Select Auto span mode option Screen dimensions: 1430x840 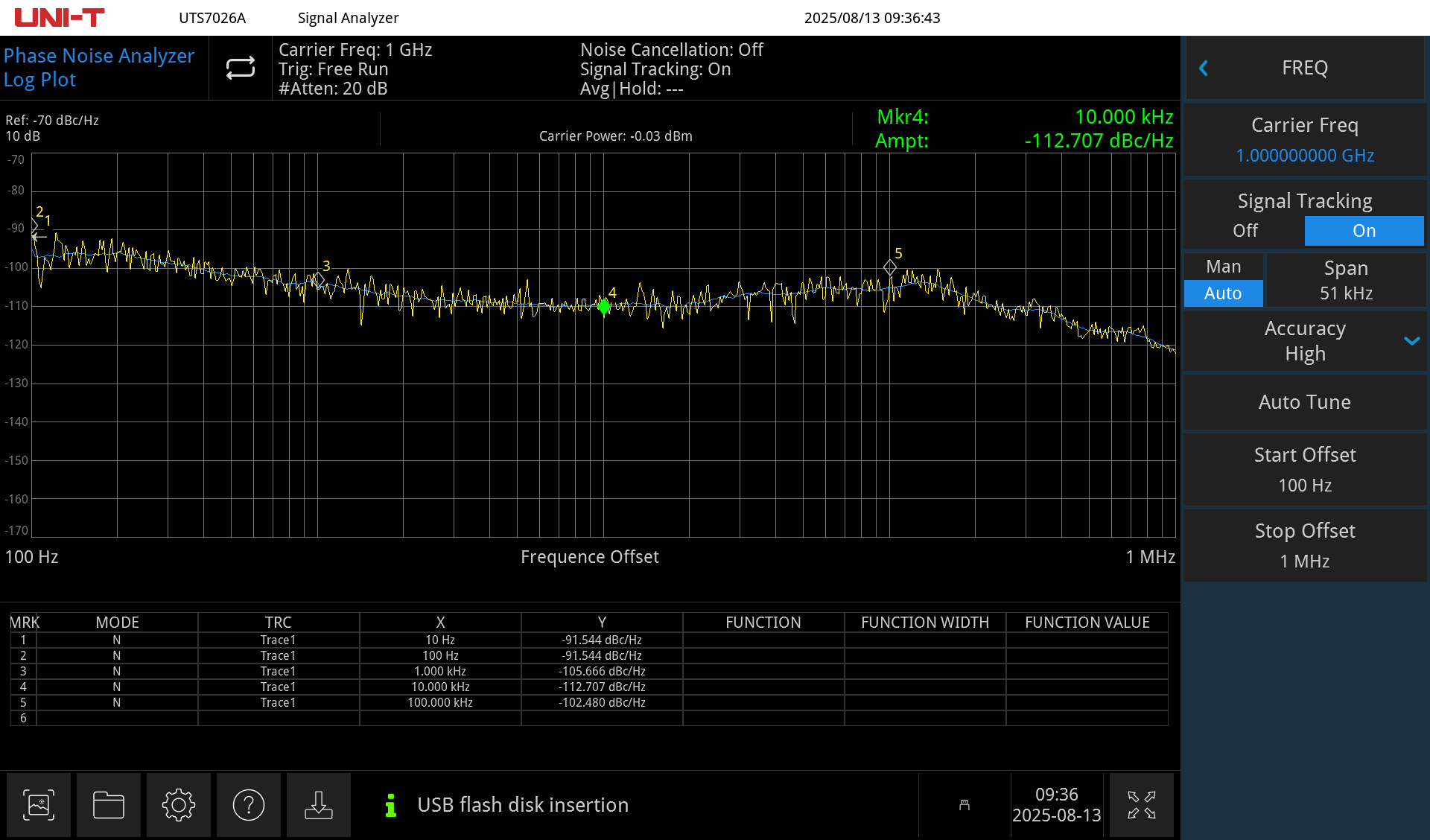point(1223,293)
